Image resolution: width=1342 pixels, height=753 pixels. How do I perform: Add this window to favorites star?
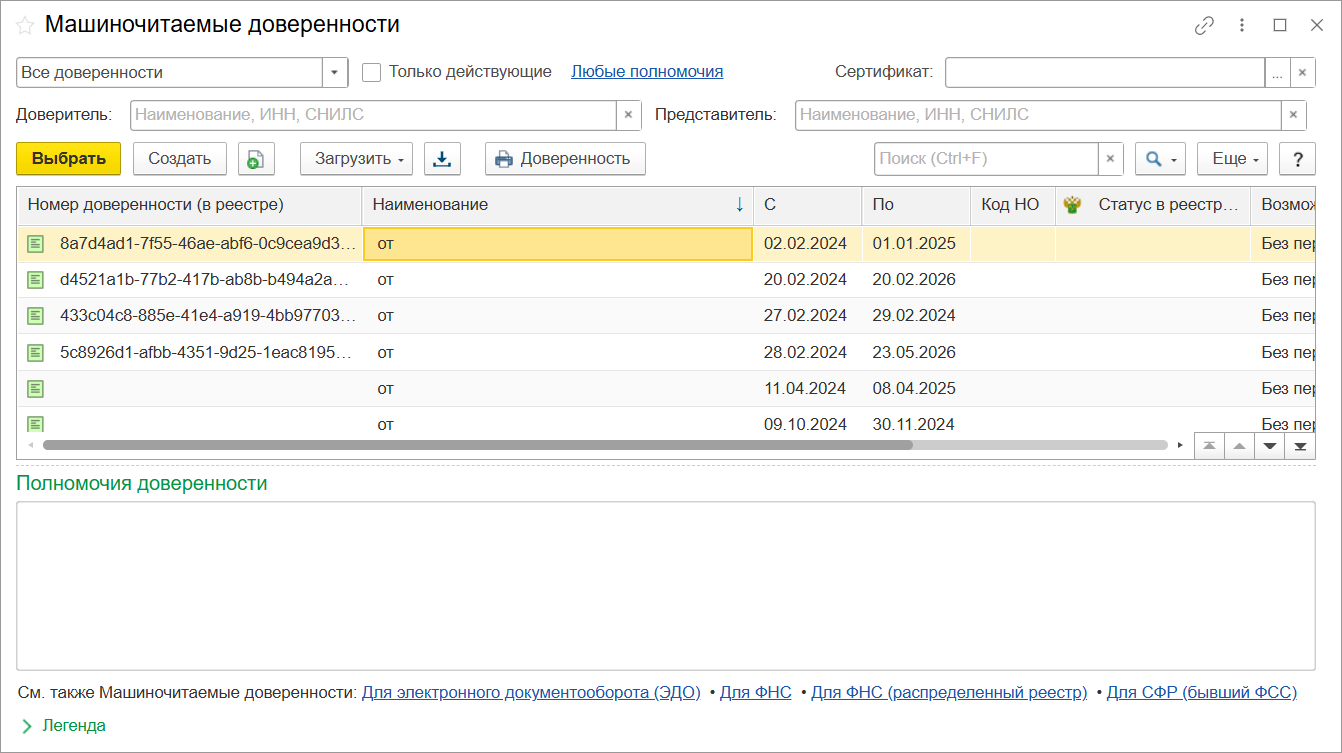coord(26,26)
